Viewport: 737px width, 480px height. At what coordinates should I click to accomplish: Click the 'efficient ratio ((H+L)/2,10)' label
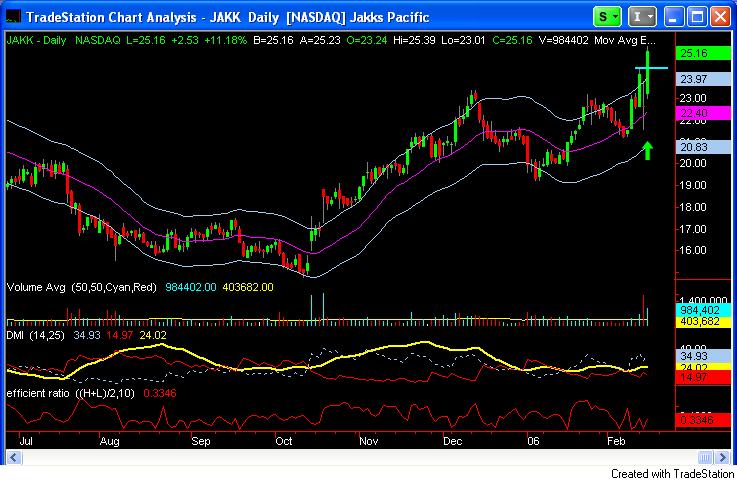71,393
